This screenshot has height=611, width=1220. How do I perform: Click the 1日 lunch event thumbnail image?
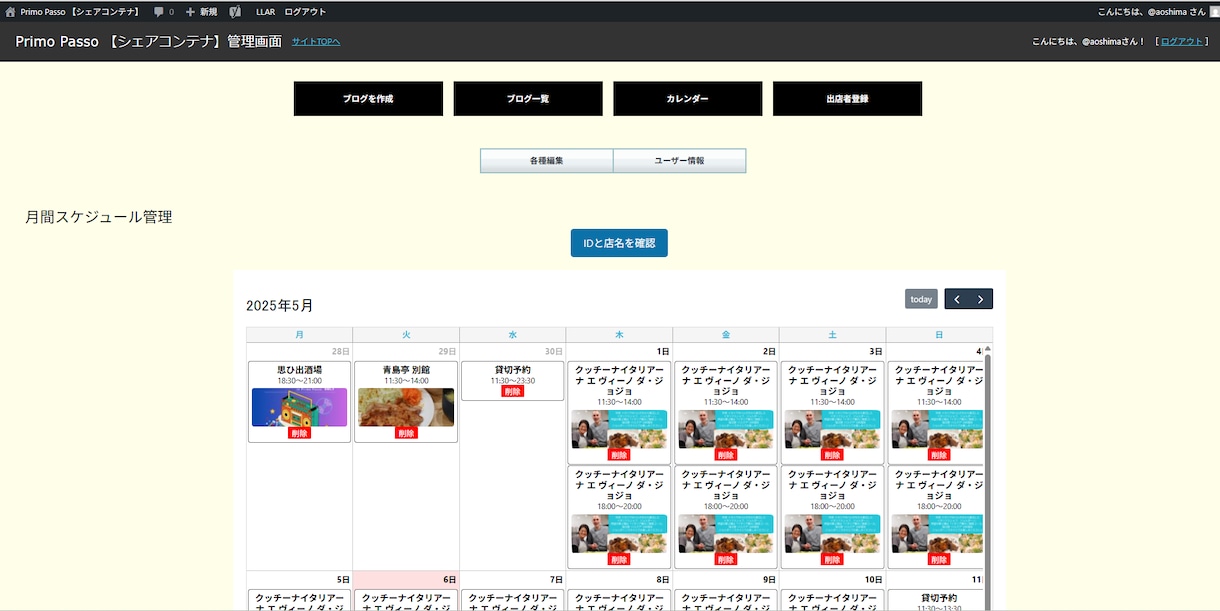pos(619,429)
